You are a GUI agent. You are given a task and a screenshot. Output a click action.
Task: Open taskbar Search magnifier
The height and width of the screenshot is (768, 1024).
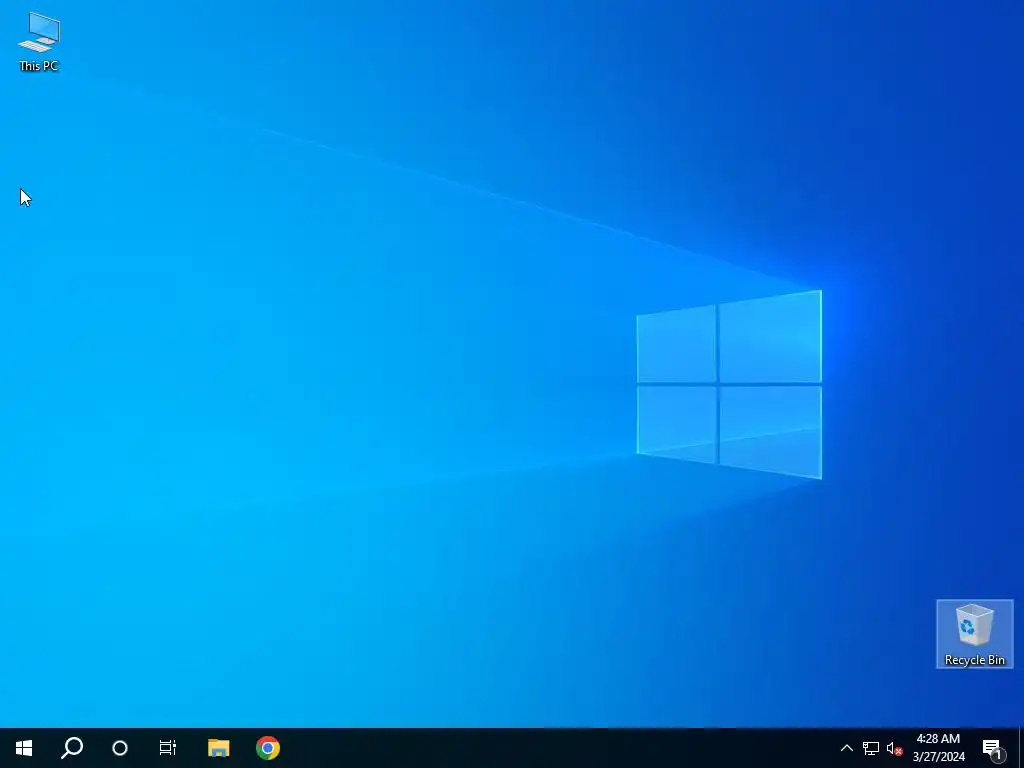click(x=72, y=748)
